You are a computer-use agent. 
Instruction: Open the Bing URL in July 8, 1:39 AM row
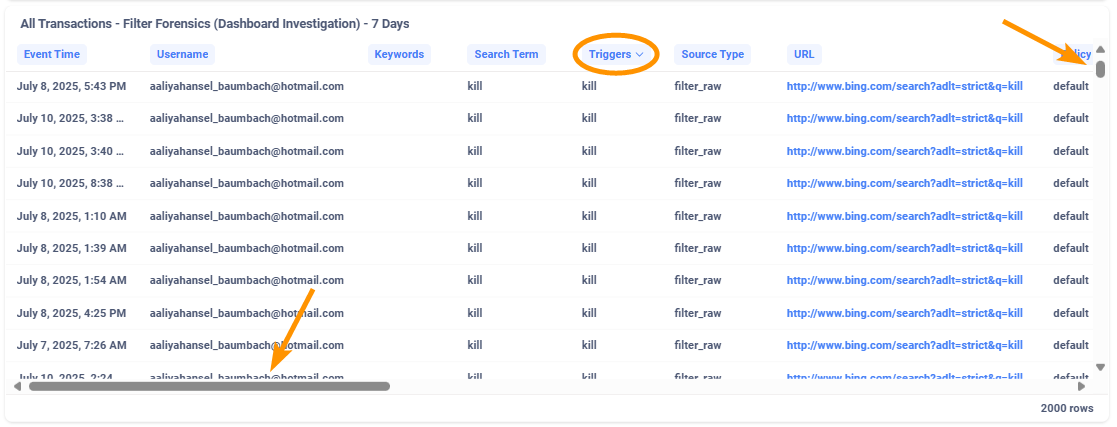[905, 248]
